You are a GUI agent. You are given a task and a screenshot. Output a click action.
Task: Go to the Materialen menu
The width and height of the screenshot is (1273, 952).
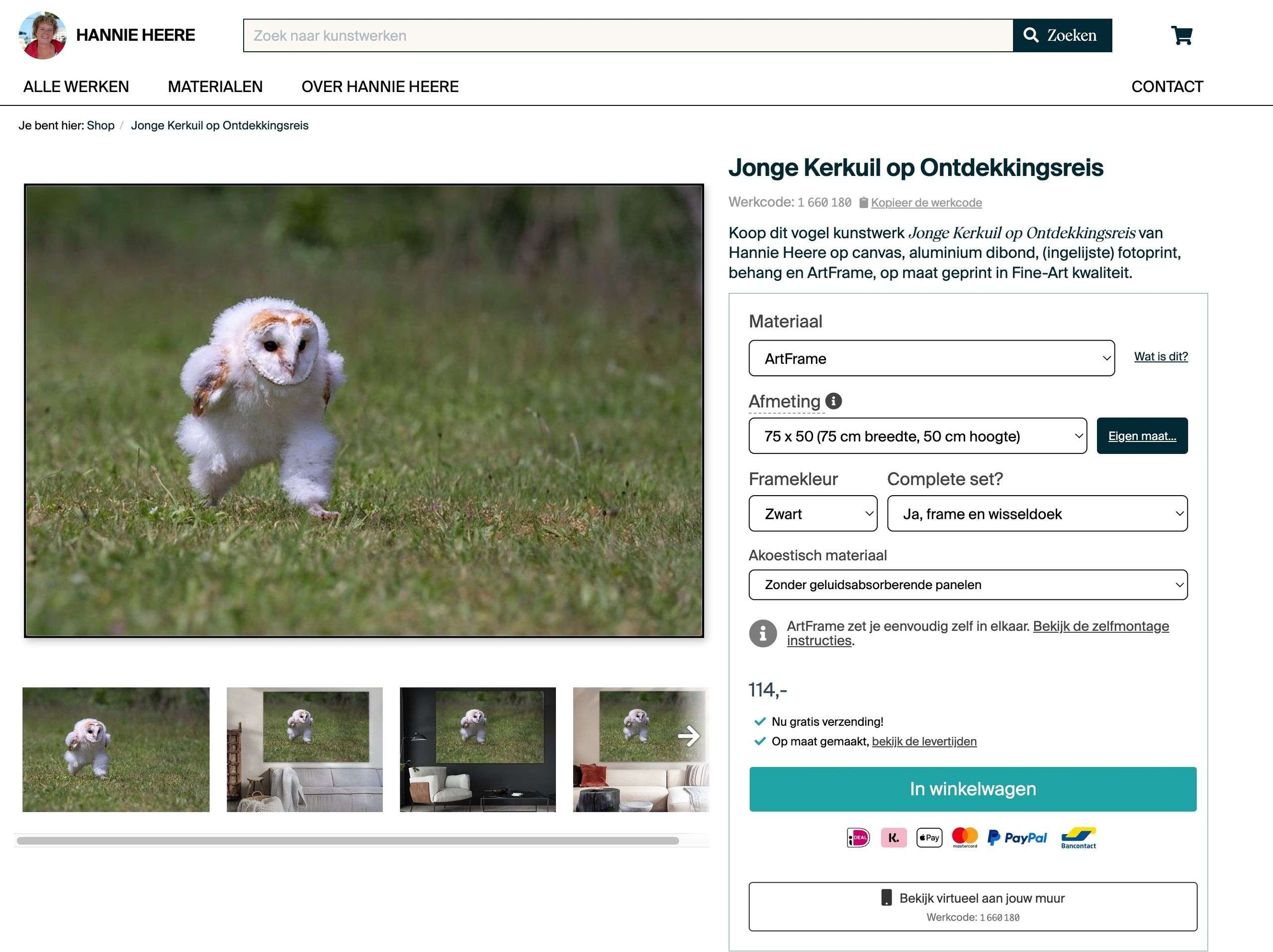[215, 87]
